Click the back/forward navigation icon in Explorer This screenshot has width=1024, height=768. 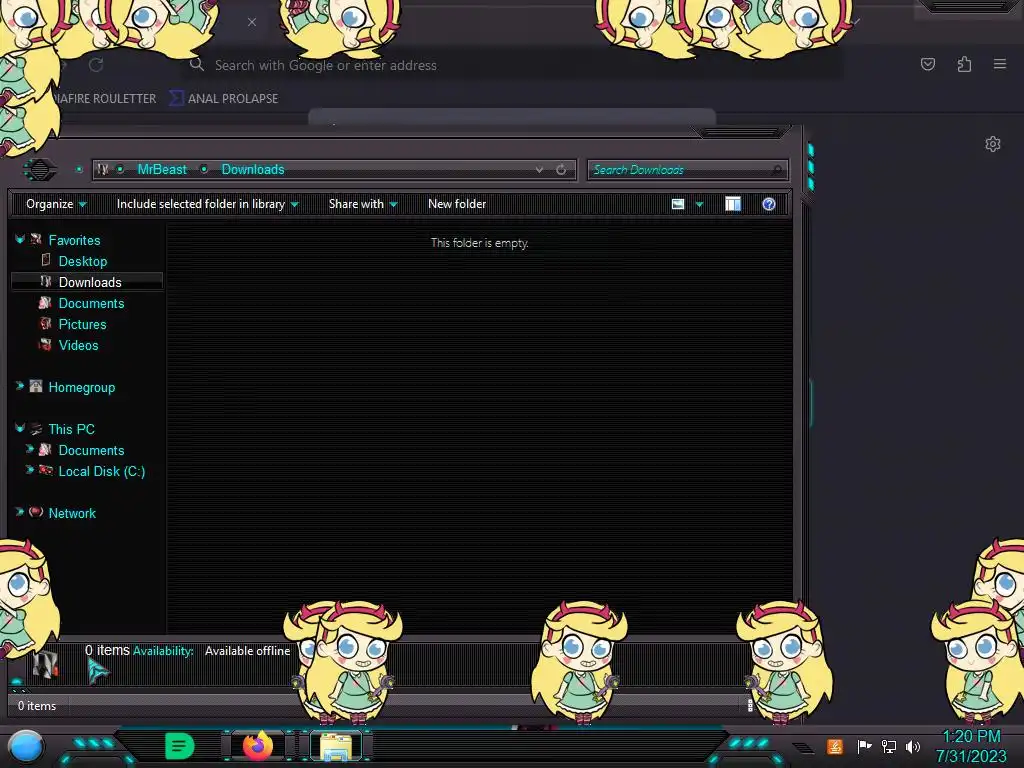pos(40,170)
